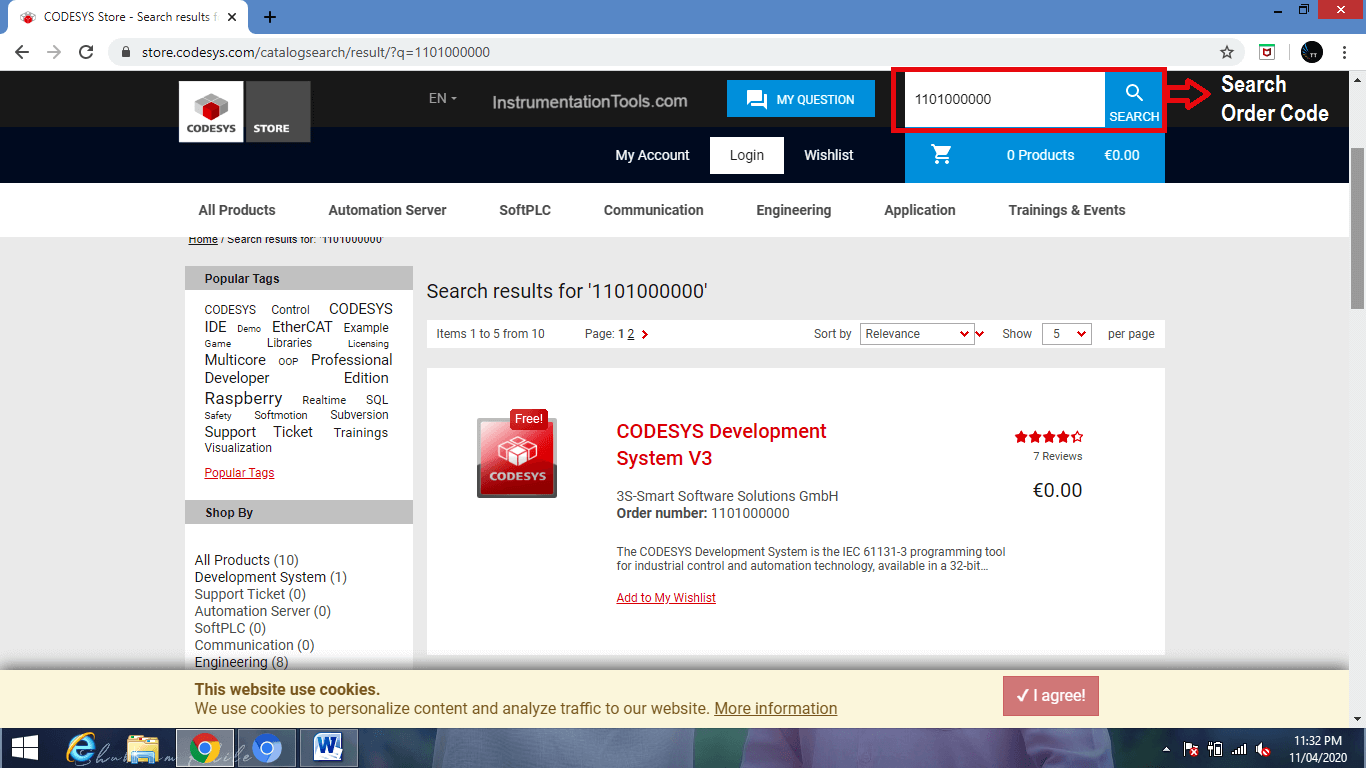The image size is (1366, 768).
Task: Click the Login button
Action: (747, 155)
